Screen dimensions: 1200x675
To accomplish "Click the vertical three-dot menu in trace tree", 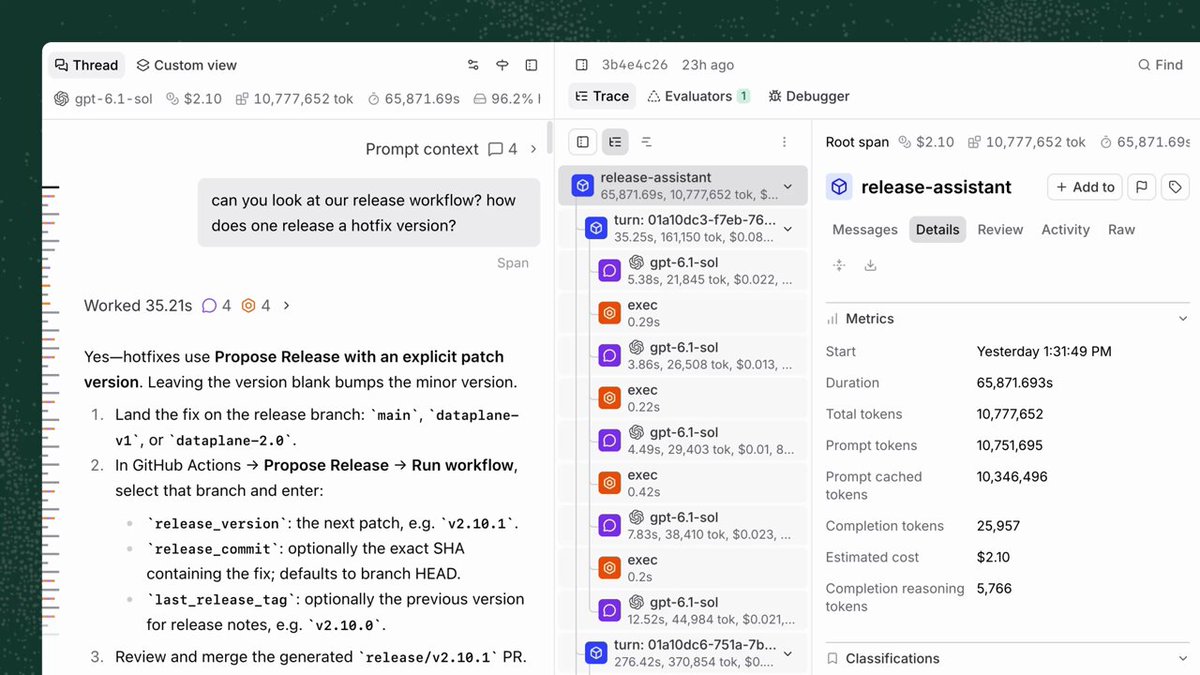I will point(784,142).
